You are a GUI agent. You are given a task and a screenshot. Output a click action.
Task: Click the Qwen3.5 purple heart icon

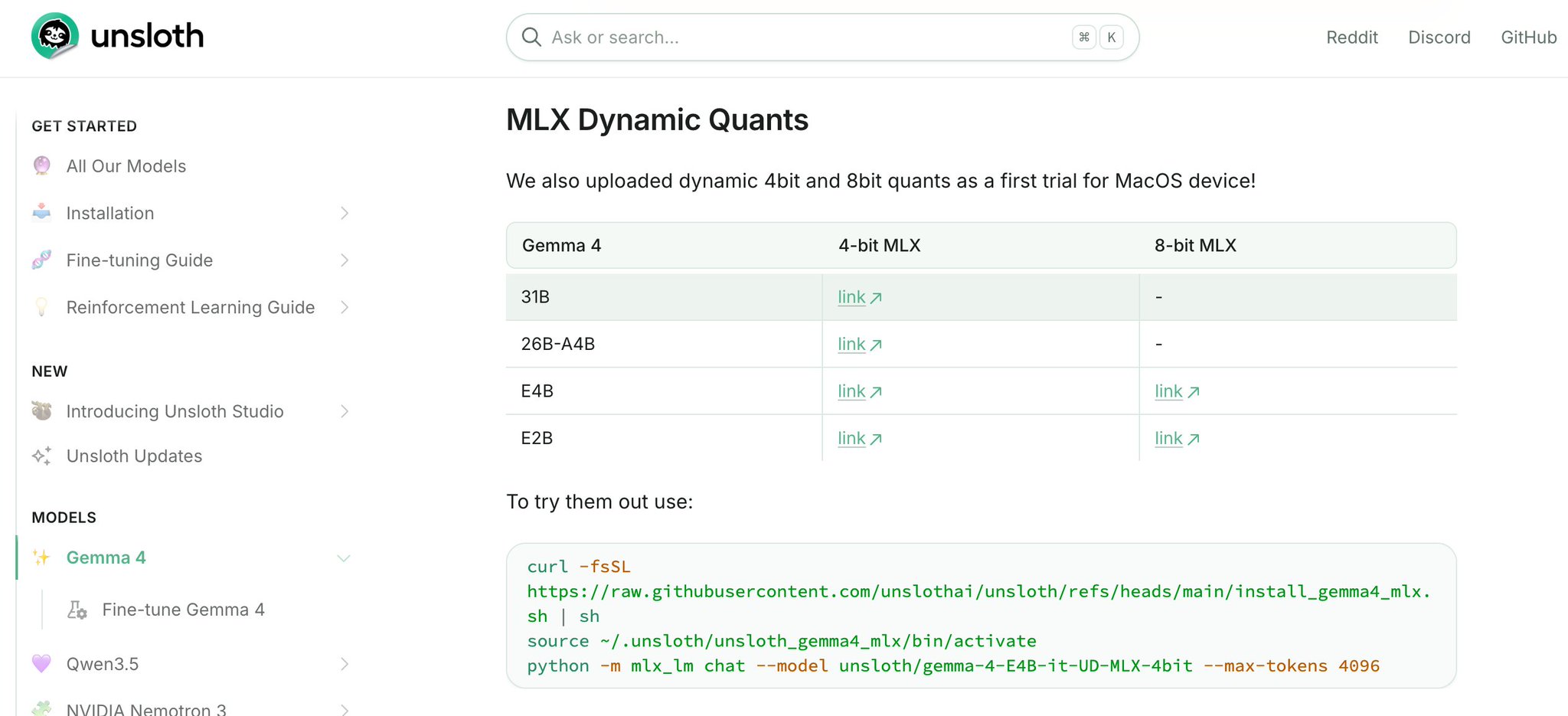(42, 663)
